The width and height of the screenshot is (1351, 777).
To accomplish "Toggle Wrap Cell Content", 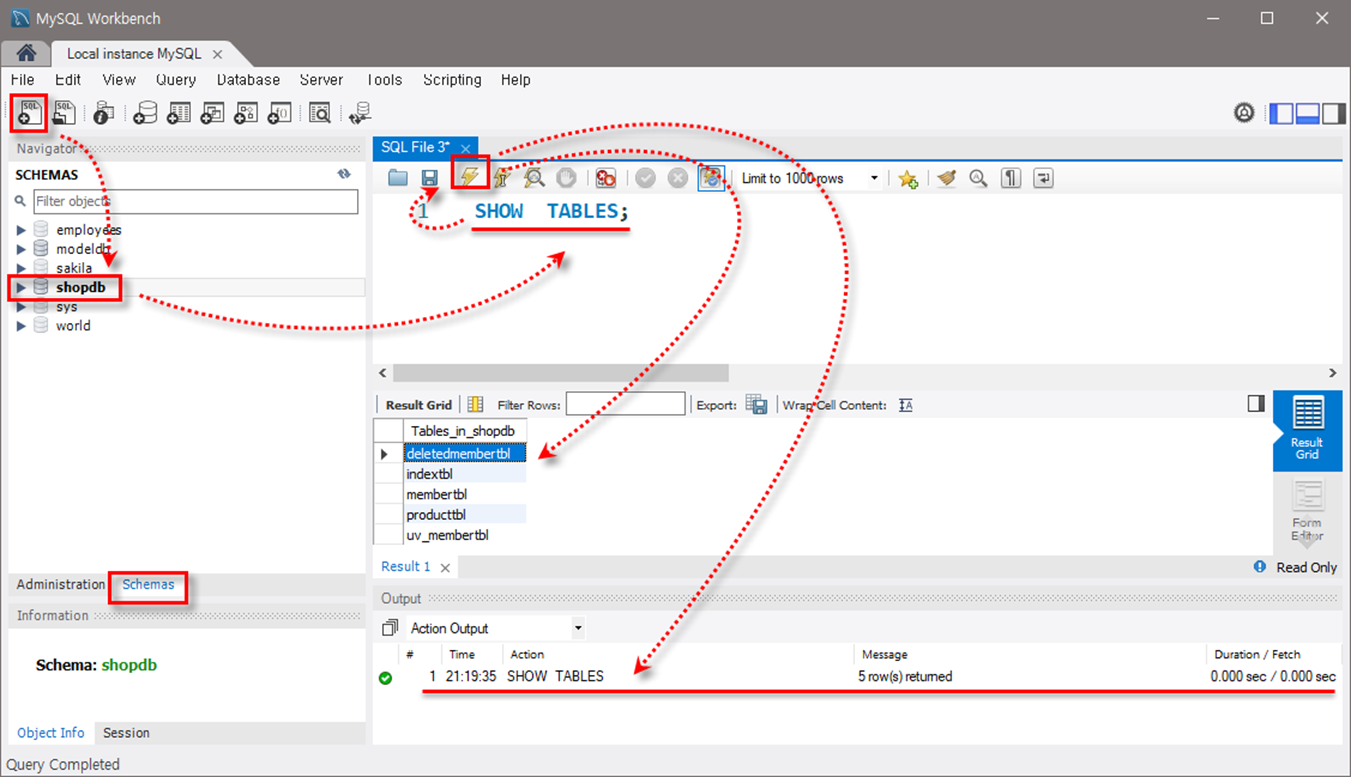I will click(x=905, y=405).
